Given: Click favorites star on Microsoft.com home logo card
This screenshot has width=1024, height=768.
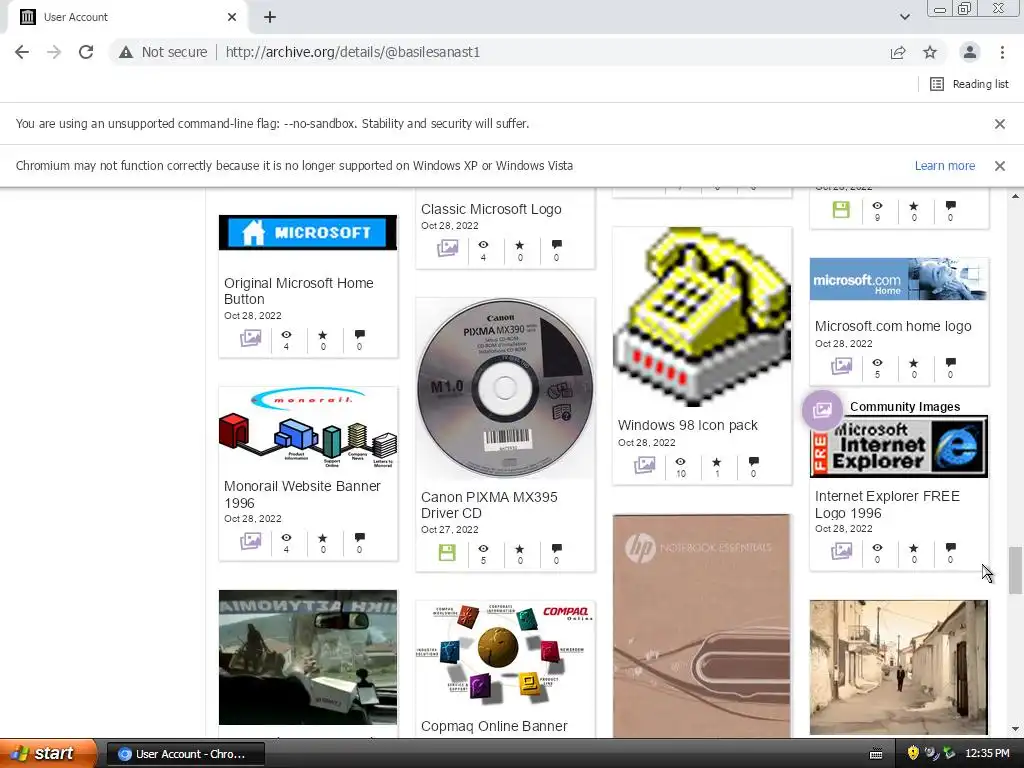Looking at the screenshot, I should click(x=914, y=363).
